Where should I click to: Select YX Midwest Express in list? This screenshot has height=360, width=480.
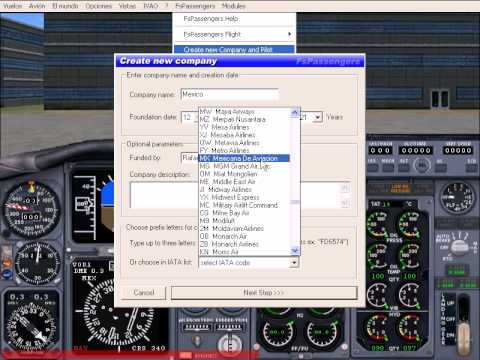click(x=245, y=197)
